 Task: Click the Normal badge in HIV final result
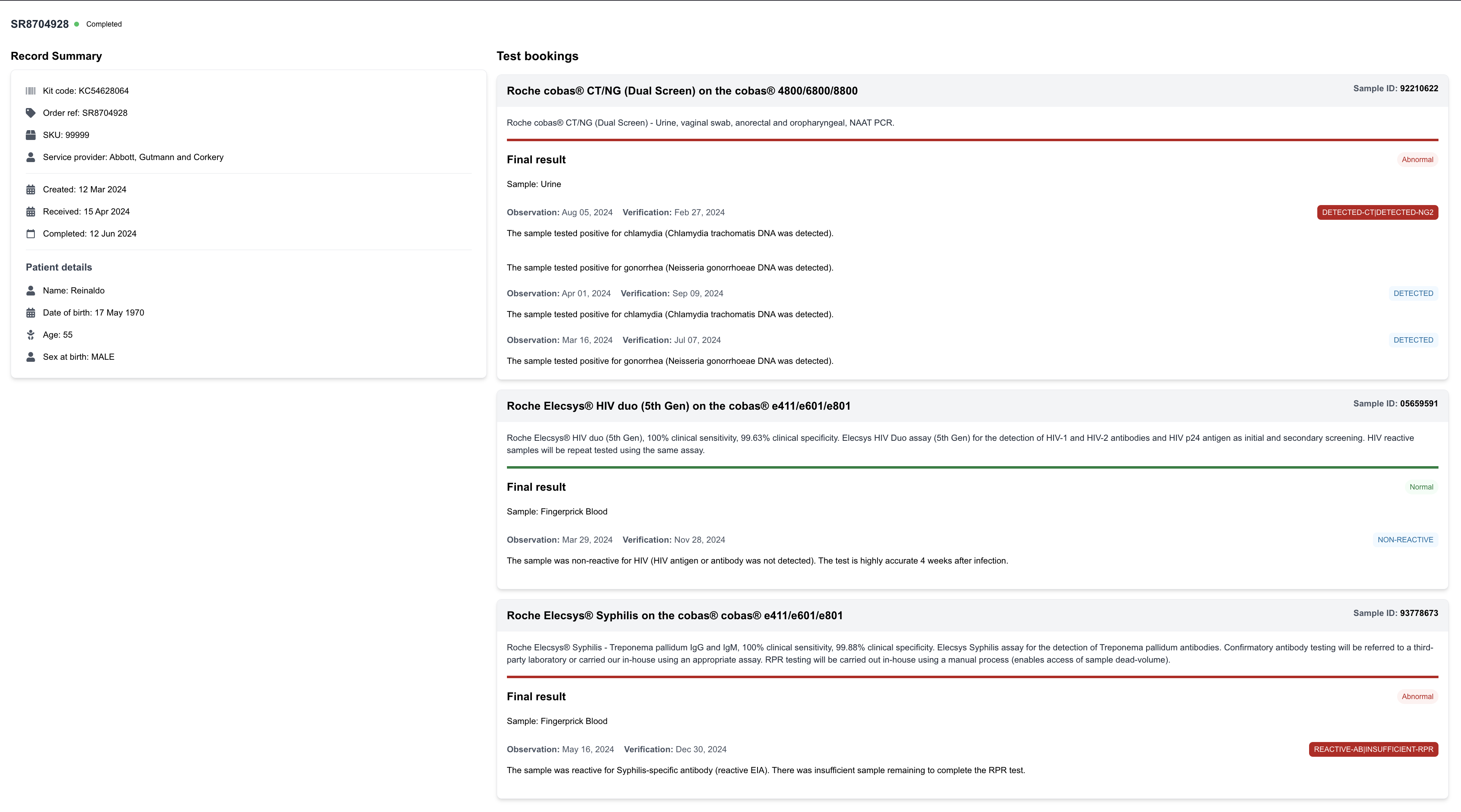tap(1421, 487)
